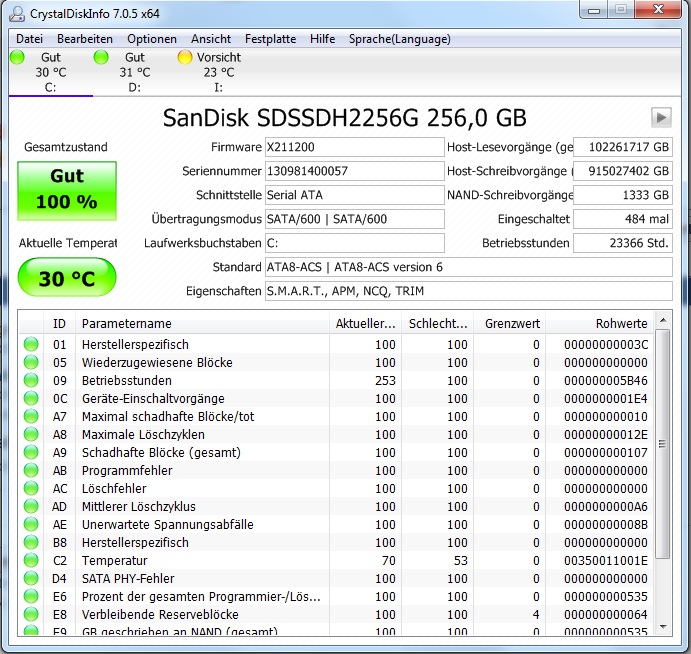Click the Betriebsstunden value 23366 Std.
691x654 pixels.
tap(623, 243)
